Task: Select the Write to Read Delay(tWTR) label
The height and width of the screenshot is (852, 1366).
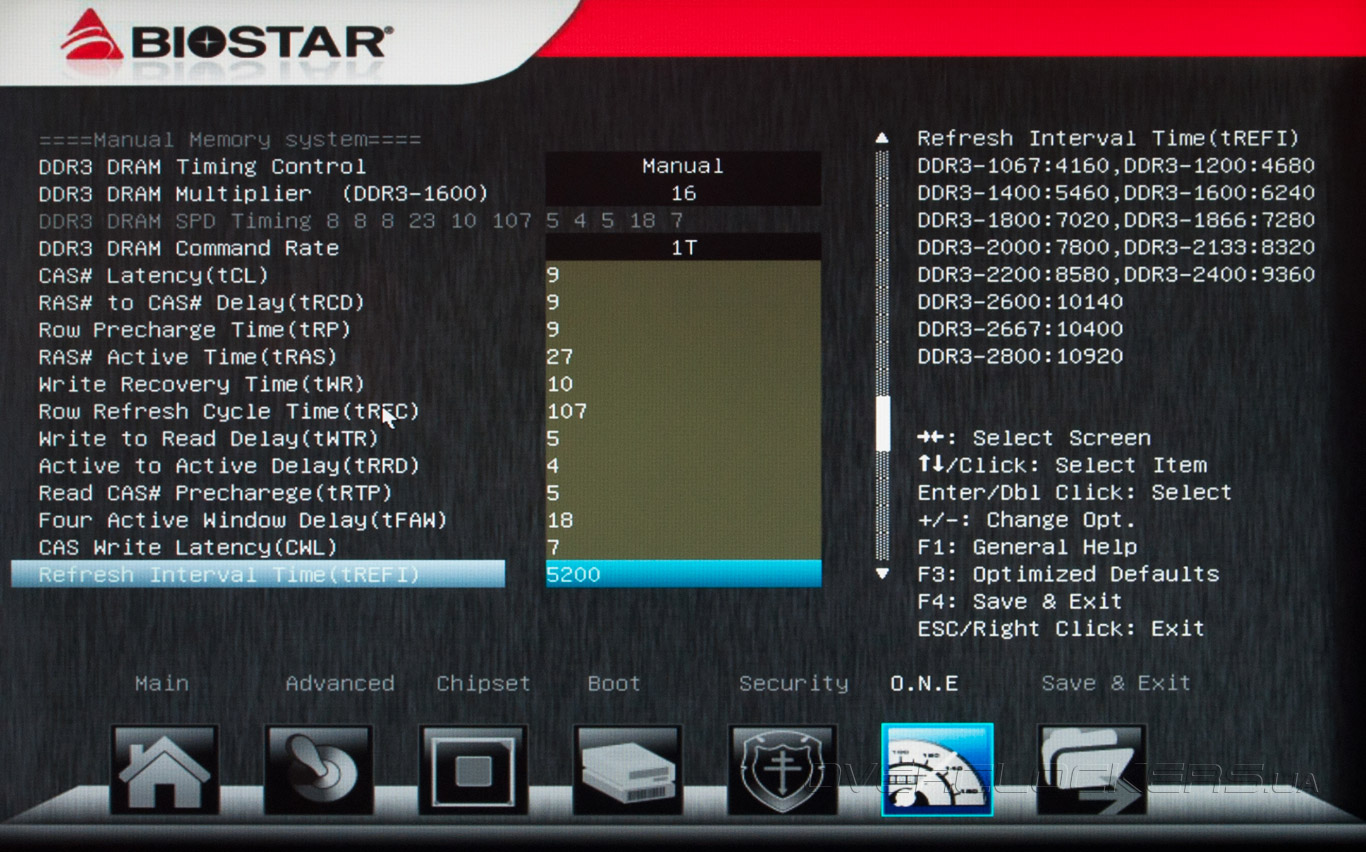Action: (209, 438)
